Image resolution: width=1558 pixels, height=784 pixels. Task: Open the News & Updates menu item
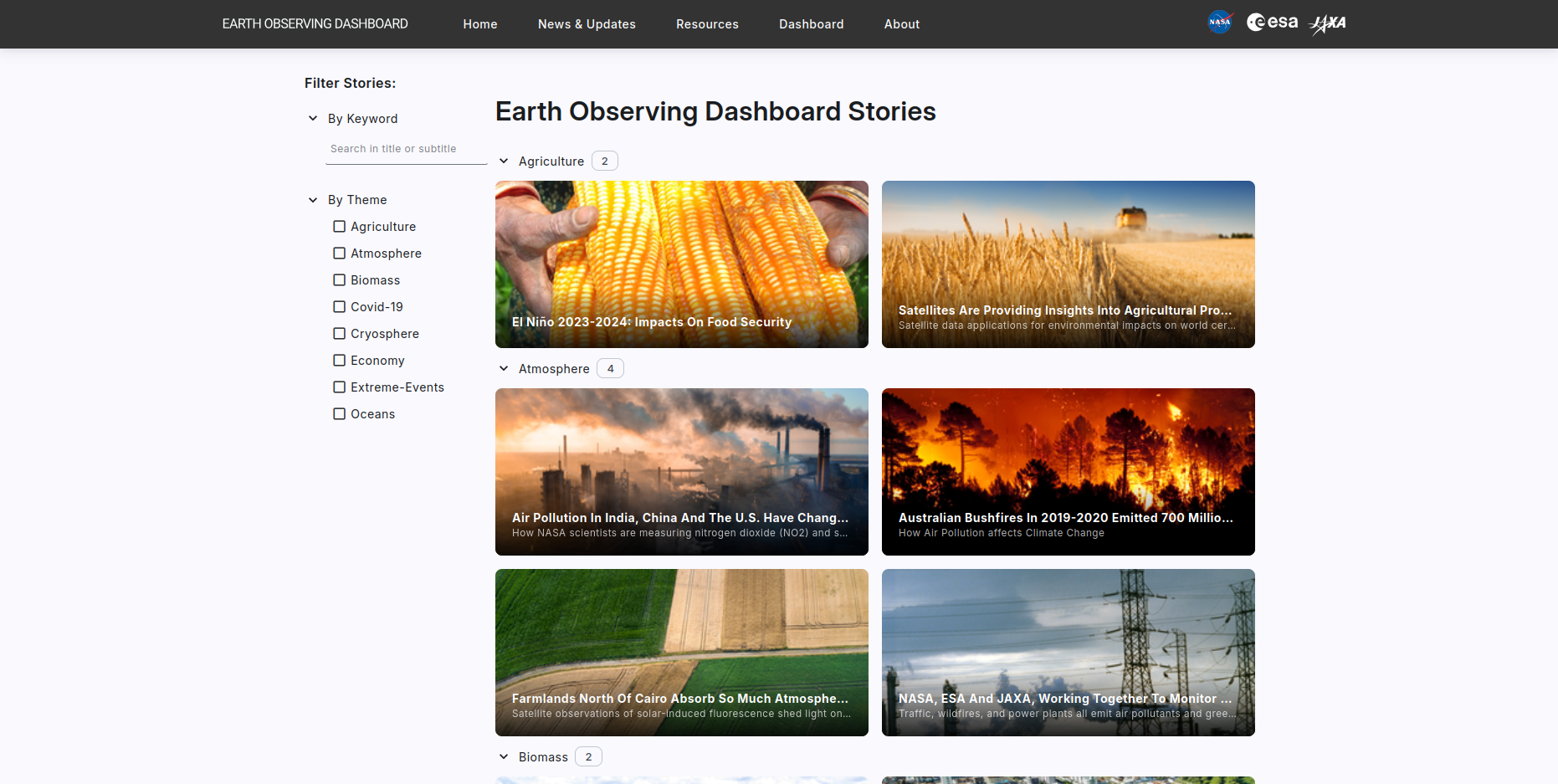587,23
